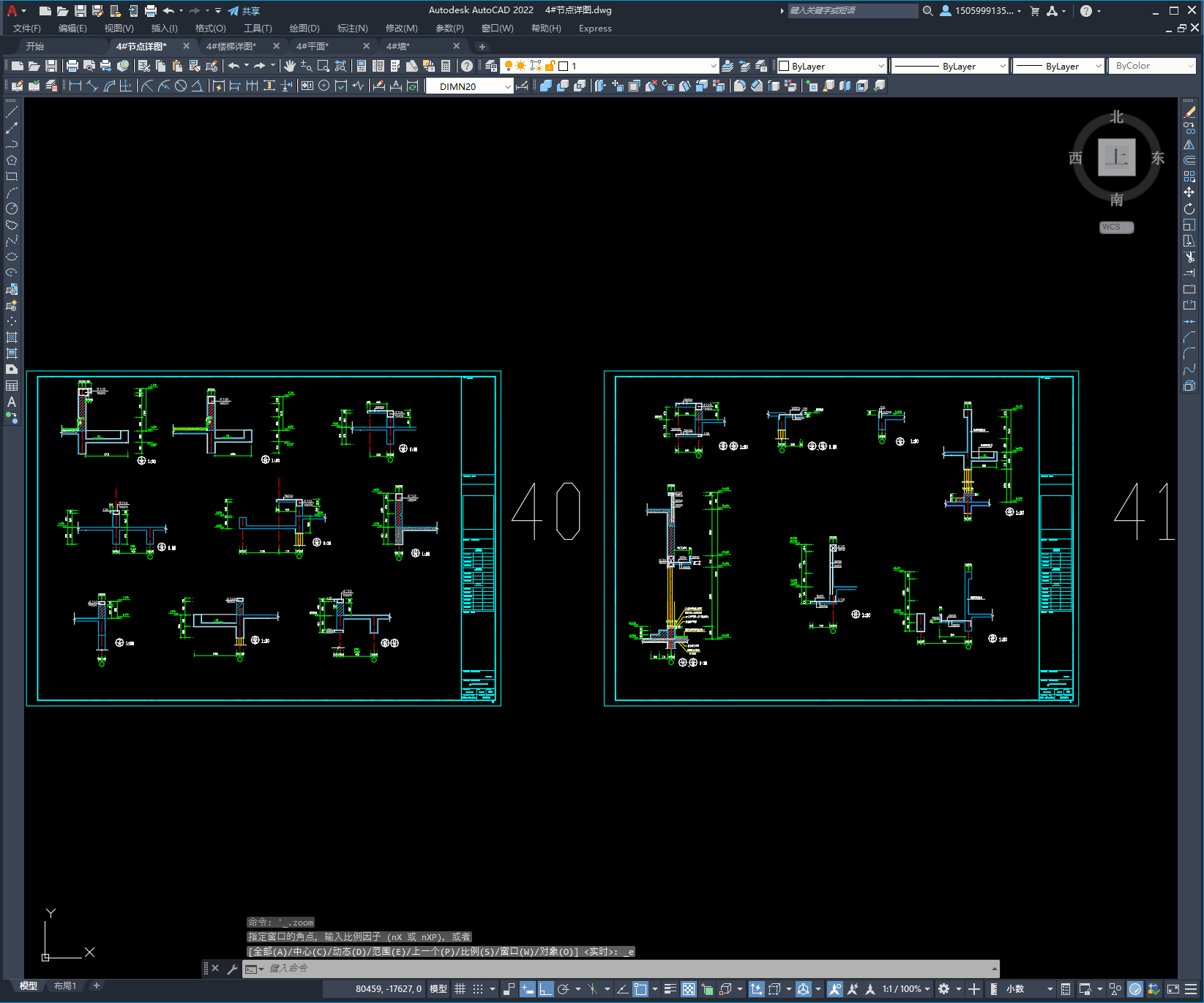Toggle ortho mode in status bar

(x=546, y=989)
